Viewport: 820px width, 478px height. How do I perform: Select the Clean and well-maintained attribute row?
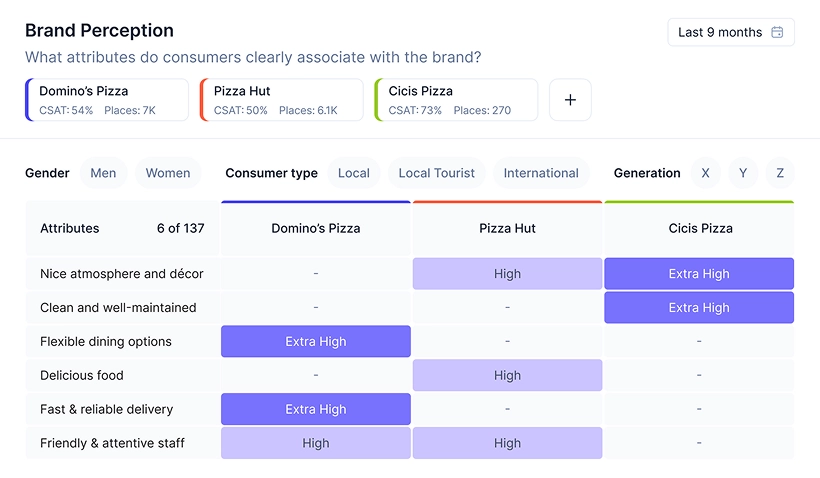point(118,307)
